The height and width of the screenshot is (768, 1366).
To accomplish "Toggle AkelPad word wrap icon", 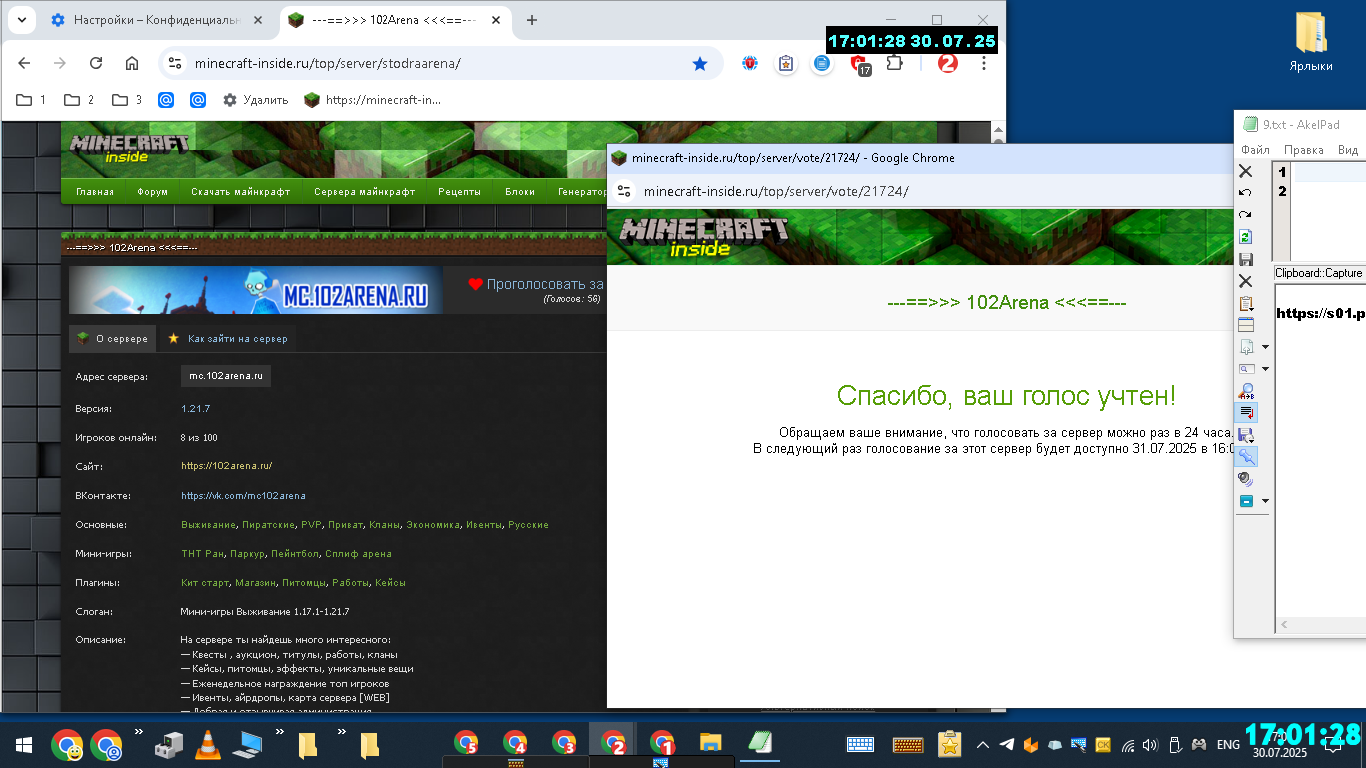I will tap(1246, 412).
